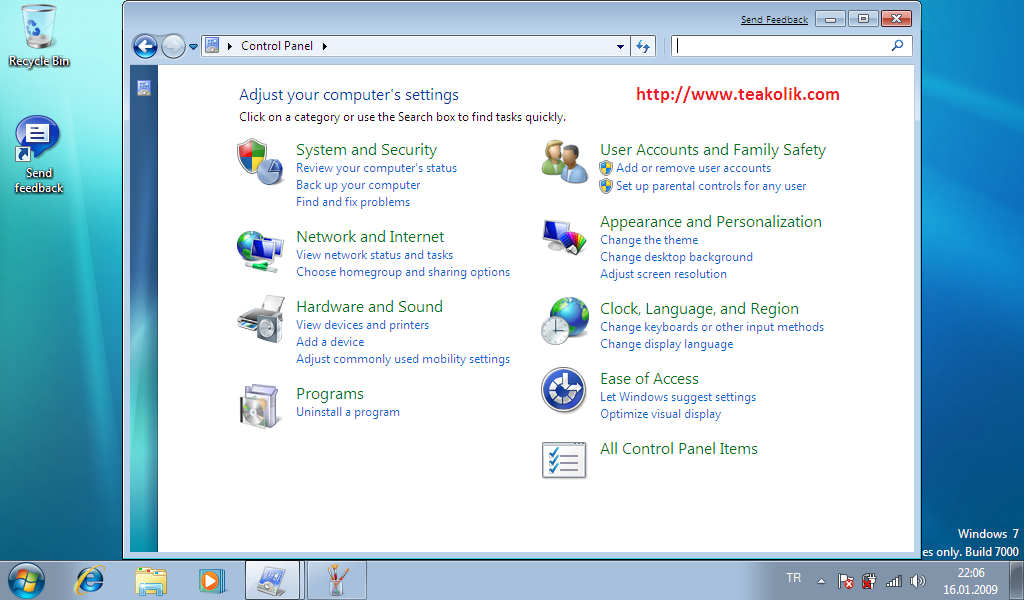Click the search magnifier icon
The width and height of the screenshot is (1024, 600).
pos(898,46)
